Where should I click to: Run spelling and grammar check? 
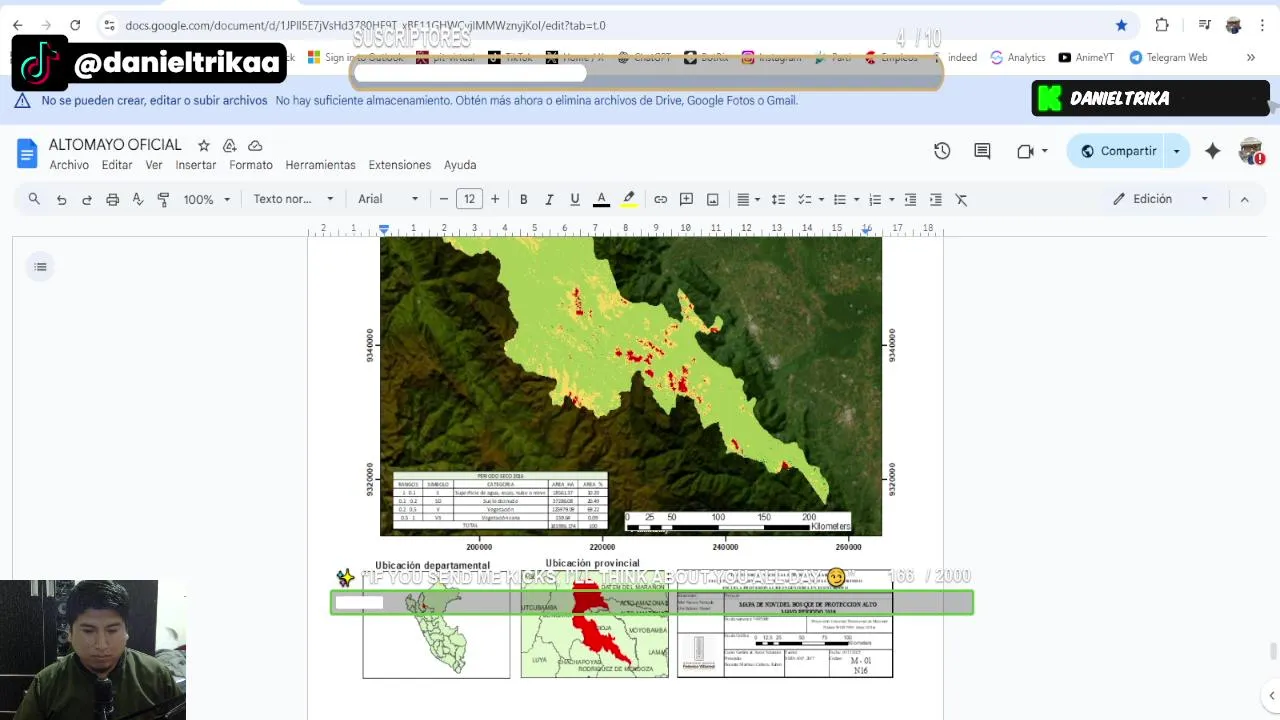click(138, 199)
